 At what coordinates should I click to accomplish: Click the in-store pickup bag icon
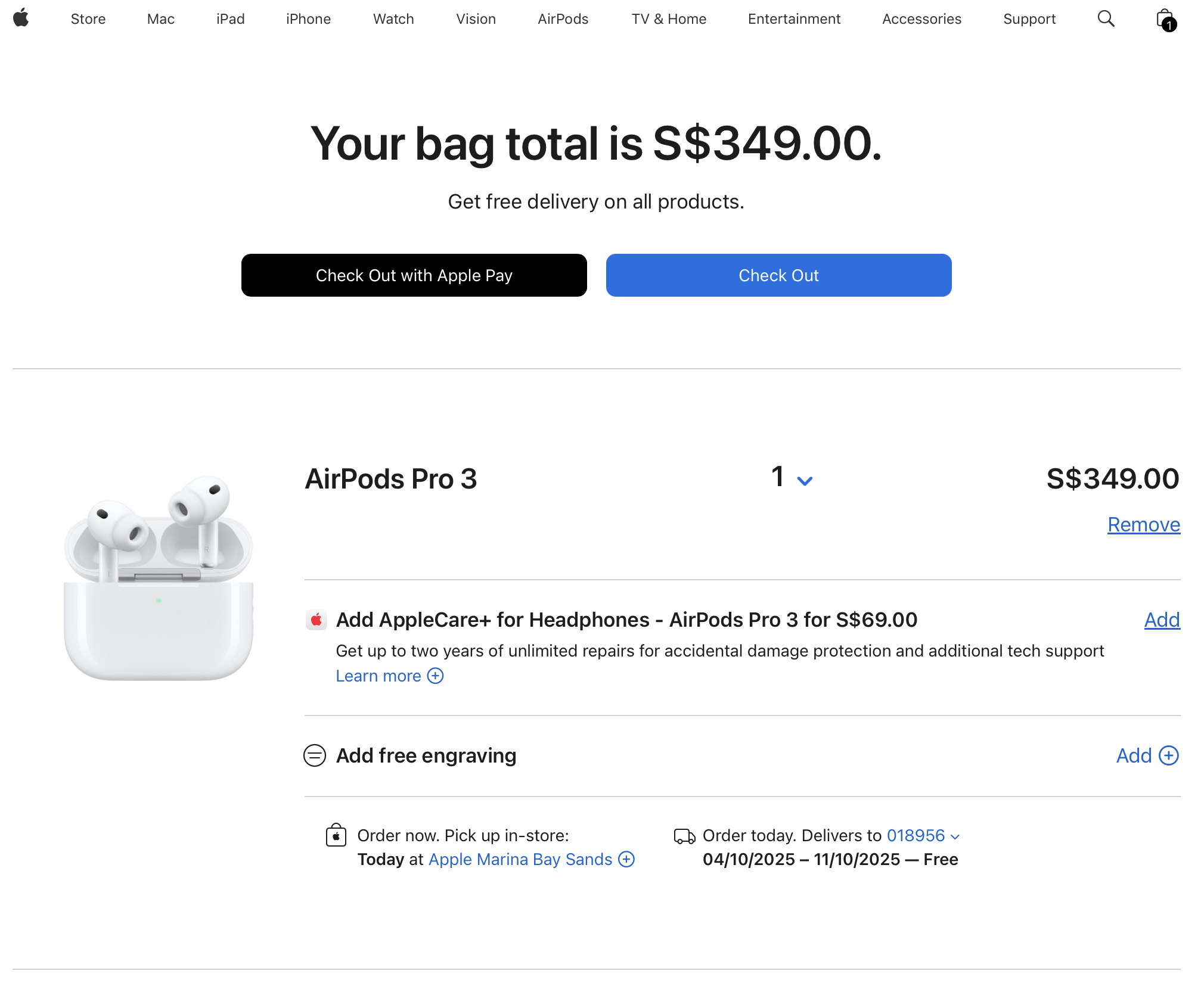coord(336,835)
